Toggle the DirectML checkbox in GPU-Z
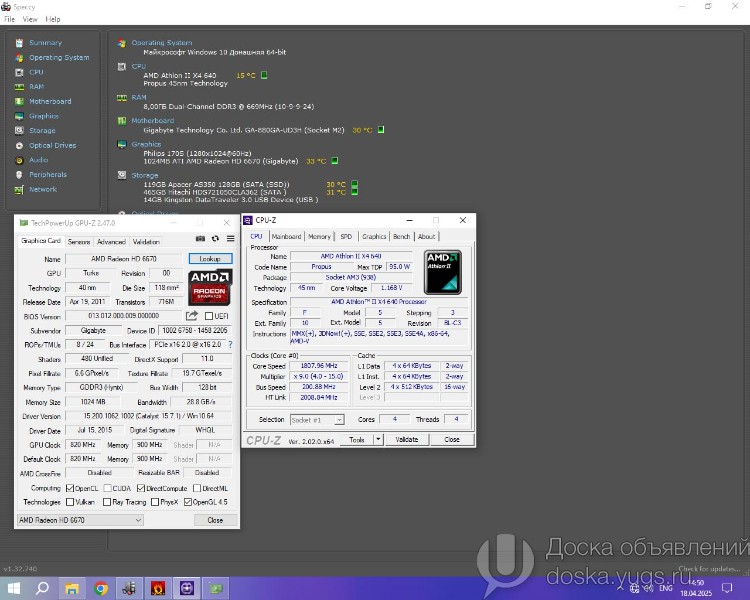The width and height of the screenshot is (750, 600). 197,489
